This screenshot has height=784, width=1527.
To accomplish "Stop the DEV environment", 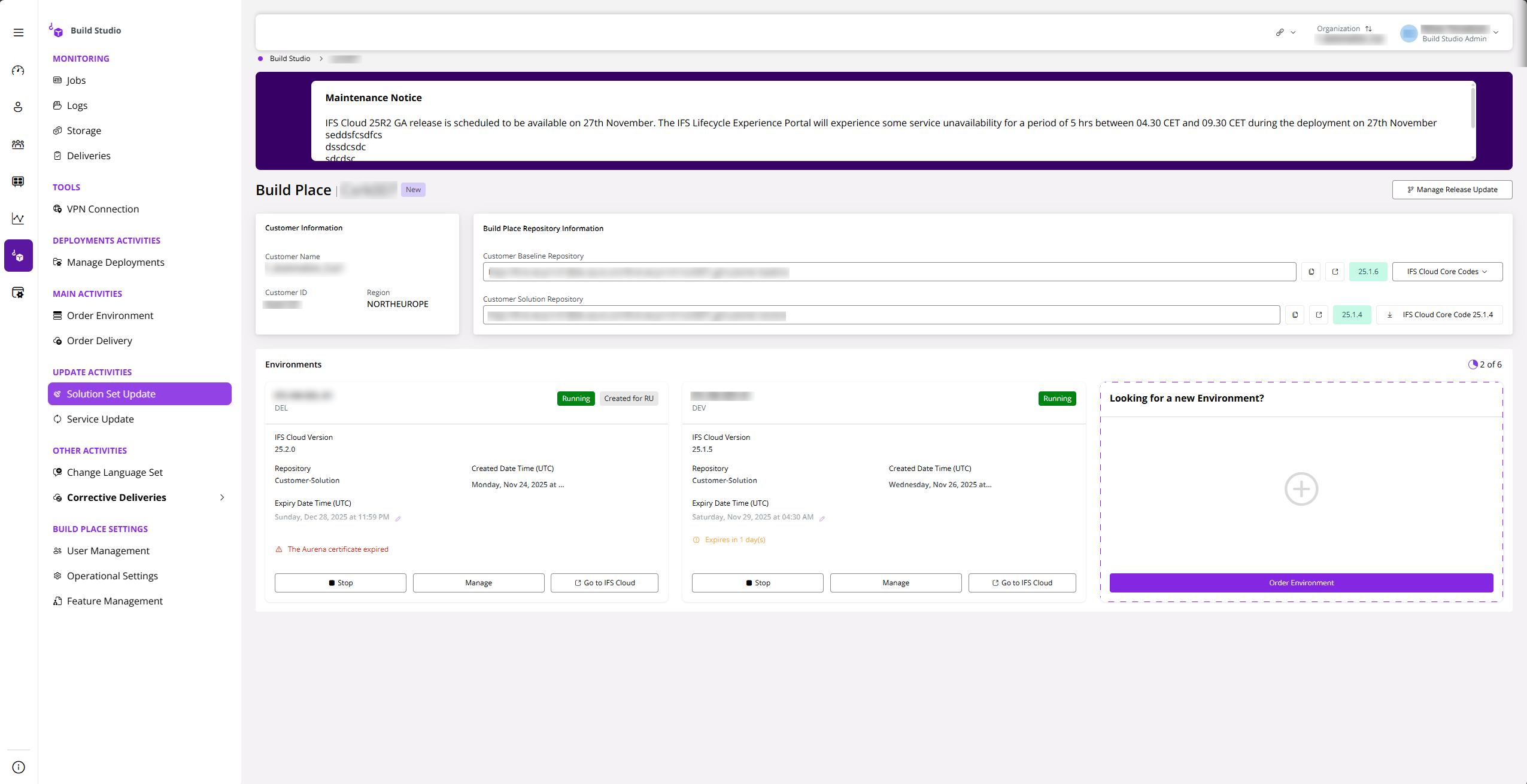I will coord(757,582).
